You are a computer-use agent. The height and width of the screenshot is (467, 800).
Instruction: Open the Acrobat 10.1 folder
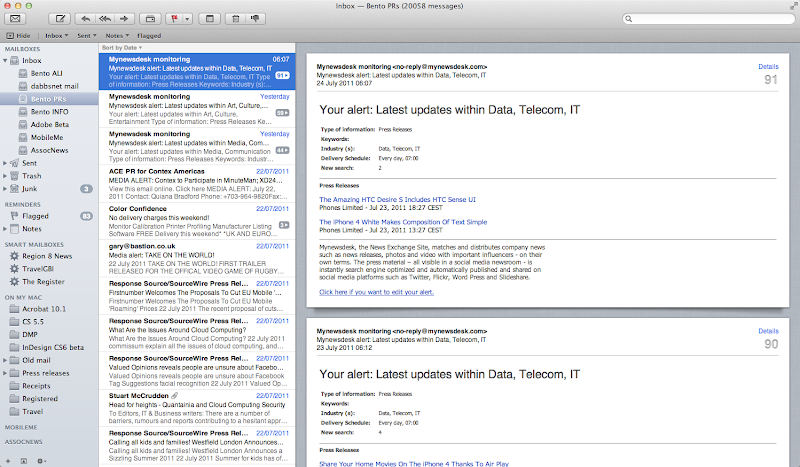(49, 309)
